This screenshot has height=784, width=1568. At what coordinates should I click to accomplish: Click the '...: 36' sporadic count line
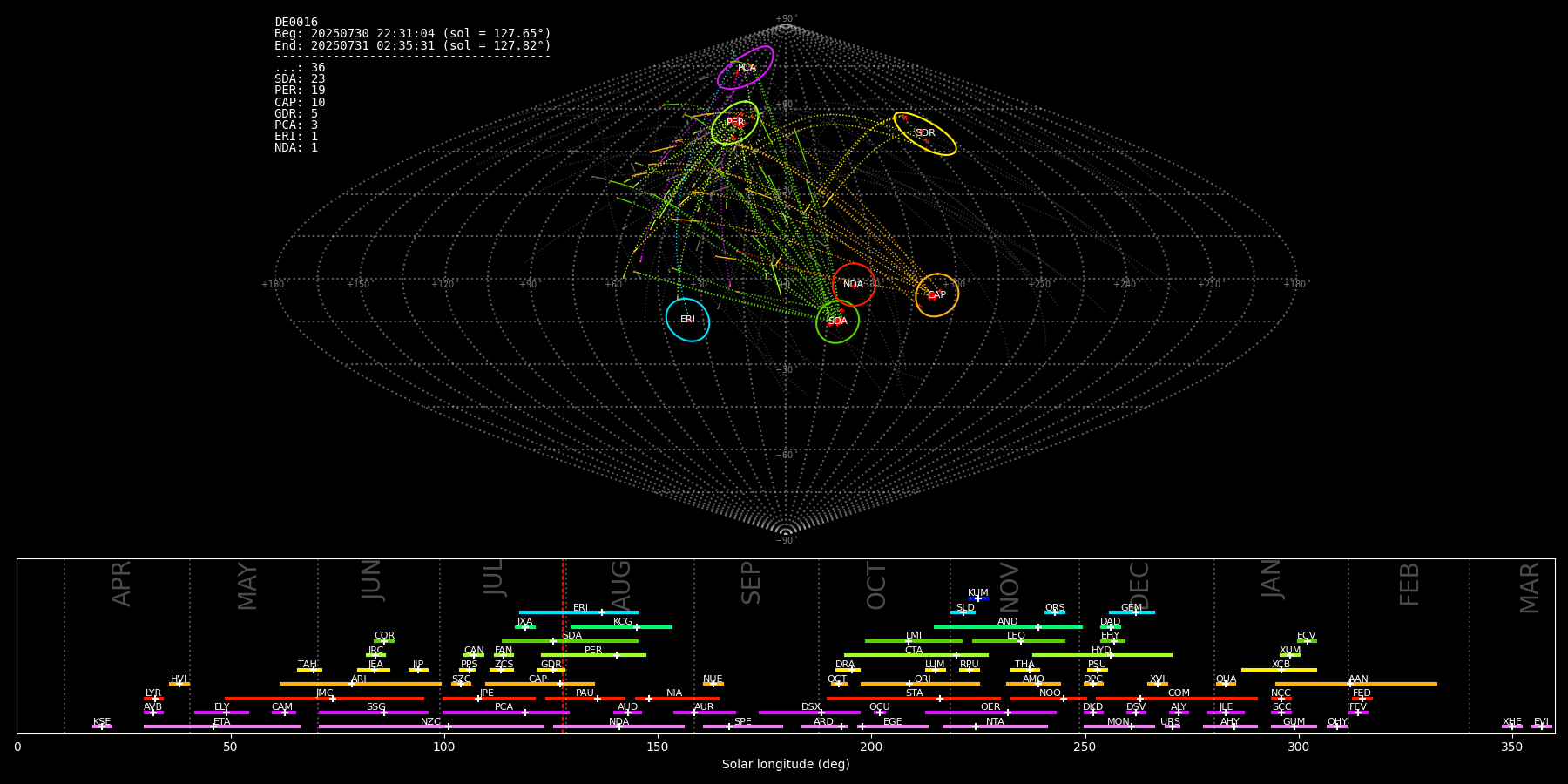coord(300,68)
